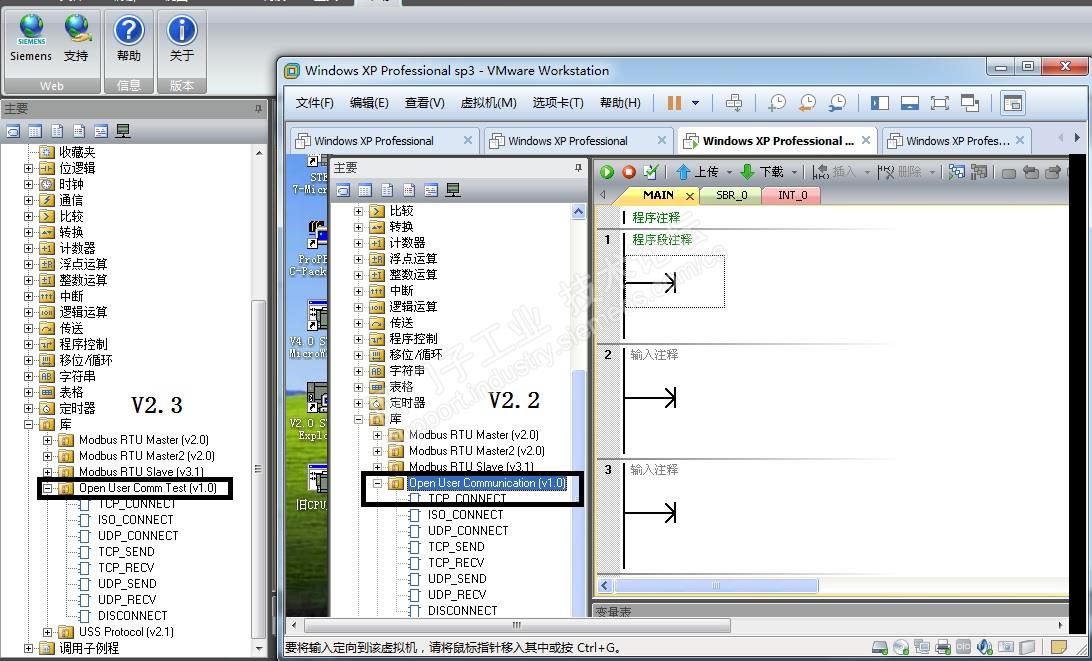Click the 支持 support globe icon

coord(77,29)
